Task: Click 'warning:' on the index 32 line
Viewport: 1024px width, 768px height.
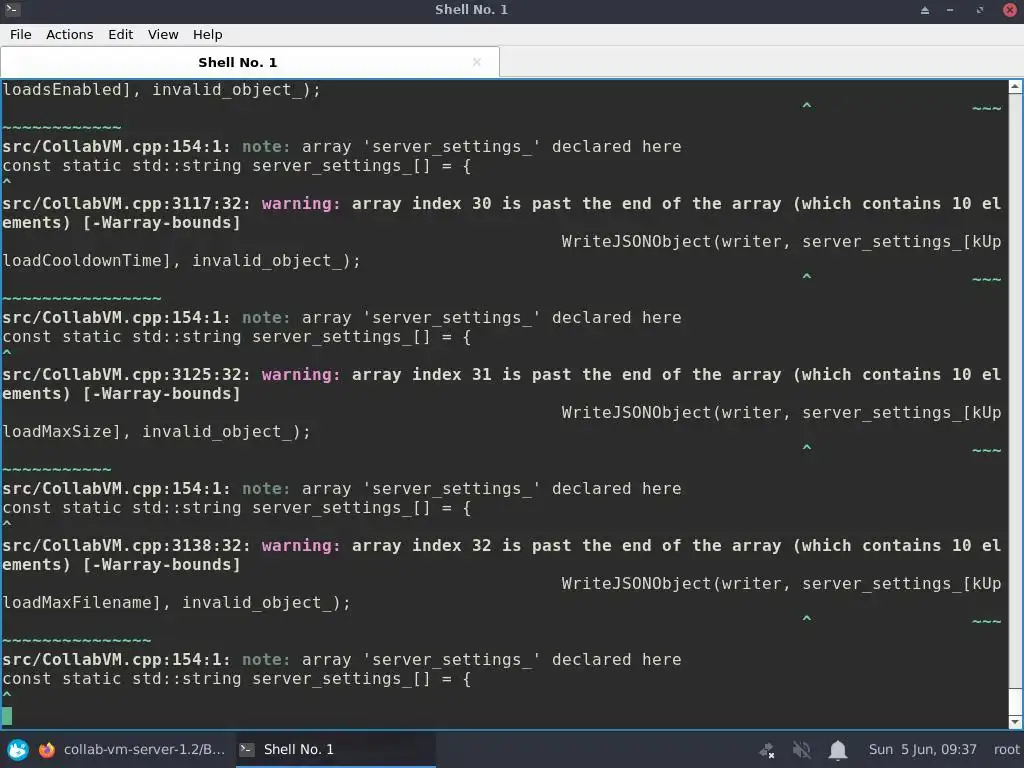Action: coord(301,546)
